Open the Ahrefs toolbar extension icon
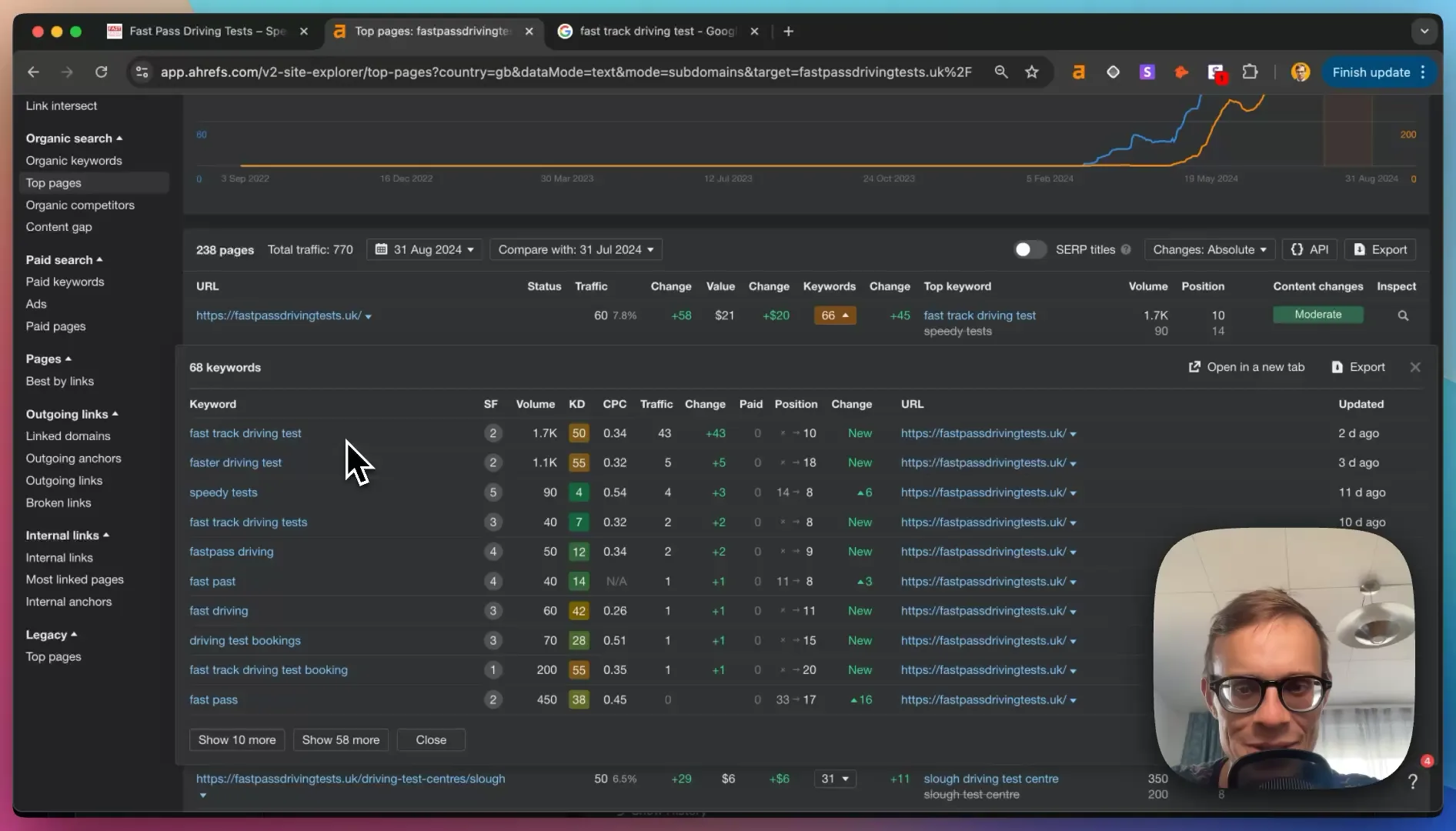Image resolution: width=1456 pixels, height=831 pixels. coord(1079,72)
